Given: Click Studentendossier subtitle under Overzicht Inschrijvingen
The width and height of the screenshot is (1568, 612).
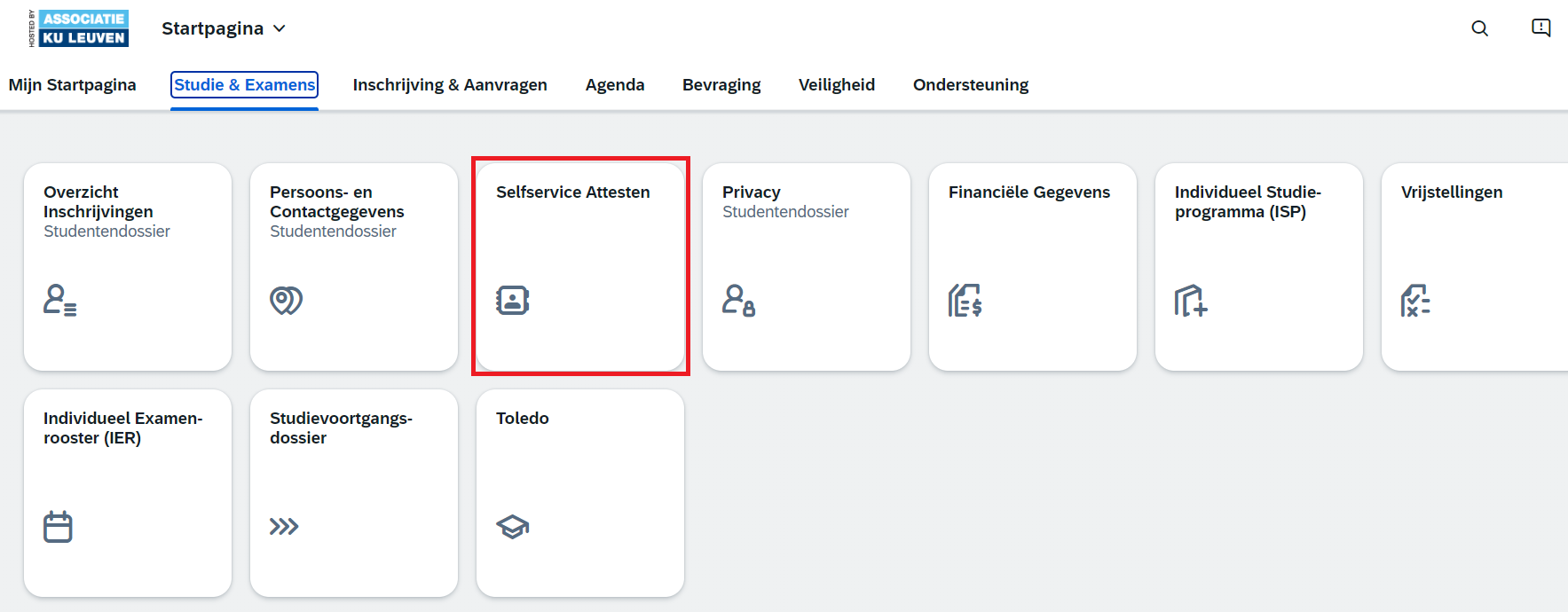Looking at the screenshot, I should tap(106, 231).
